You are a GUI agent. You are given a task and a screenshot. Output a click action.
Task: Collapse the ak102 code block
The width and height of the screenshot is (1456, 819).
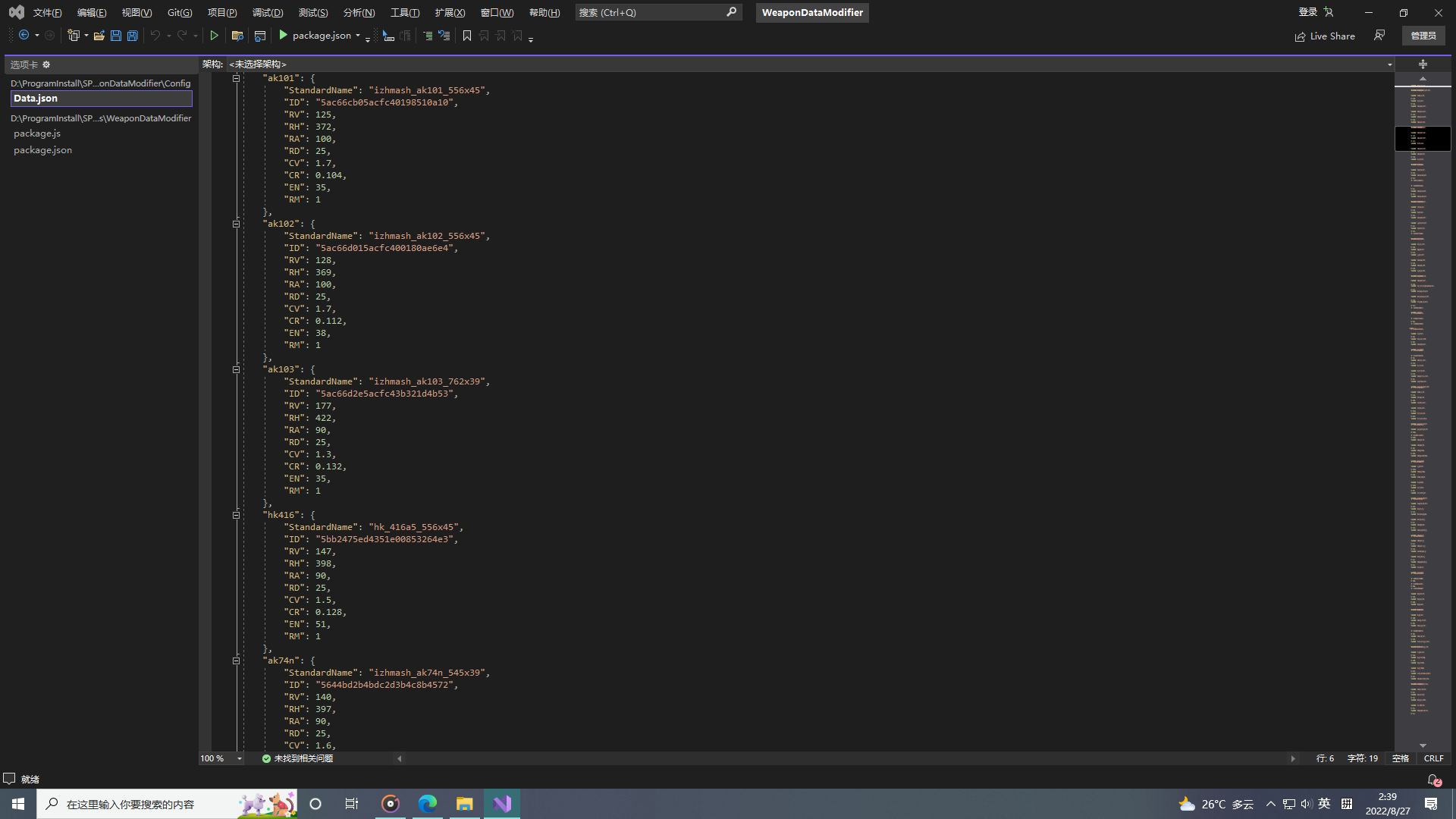click(236, 224)
